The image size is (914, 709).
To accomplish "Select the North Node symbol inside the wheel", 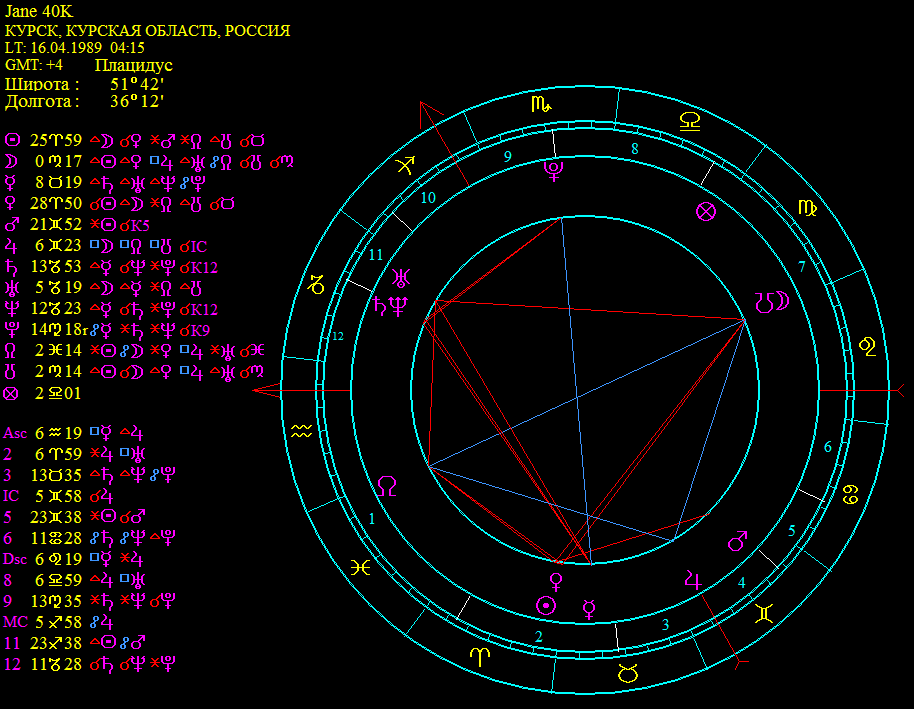I will point(388,486).
